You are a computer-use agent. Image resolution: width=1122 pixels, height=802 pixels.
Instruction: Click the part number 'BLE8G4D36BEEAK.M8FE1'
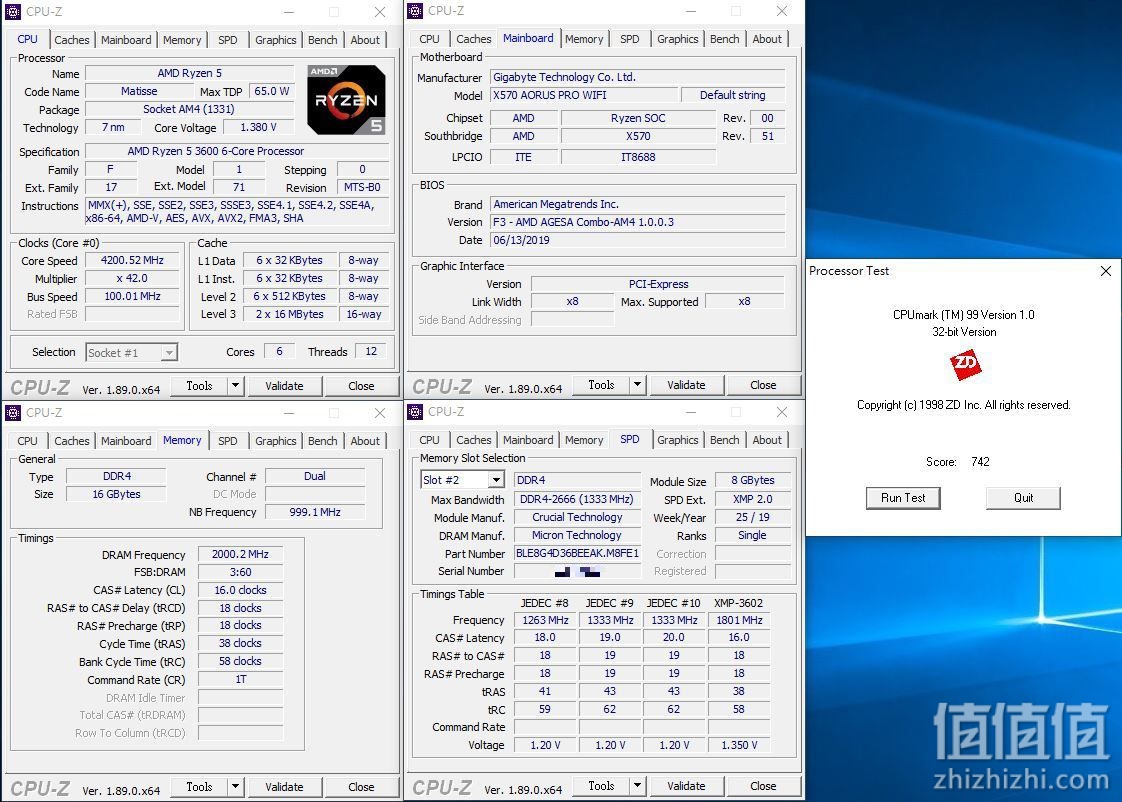[577, 554]
